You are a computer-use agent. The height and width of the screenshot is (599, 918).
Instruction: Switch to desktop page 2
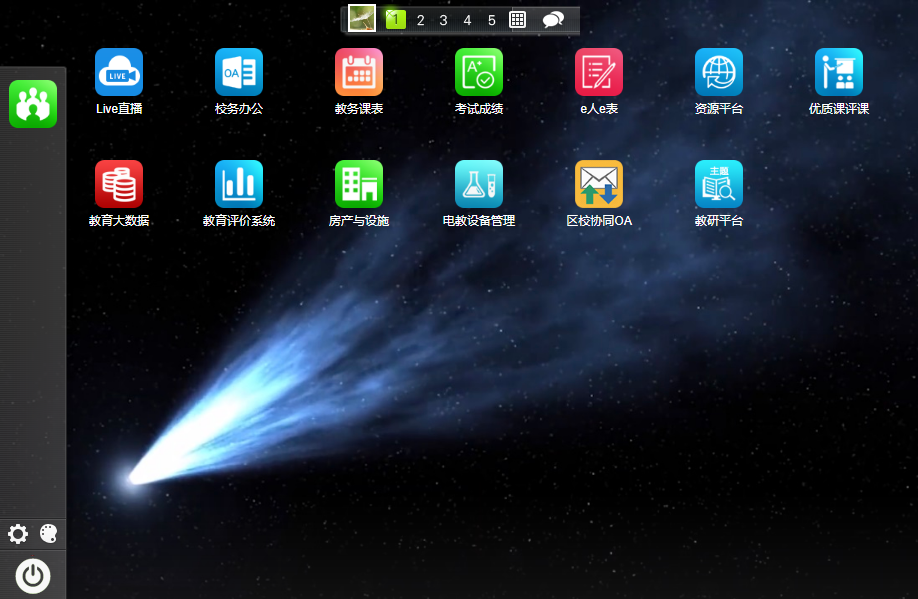(x=420, y=20)
